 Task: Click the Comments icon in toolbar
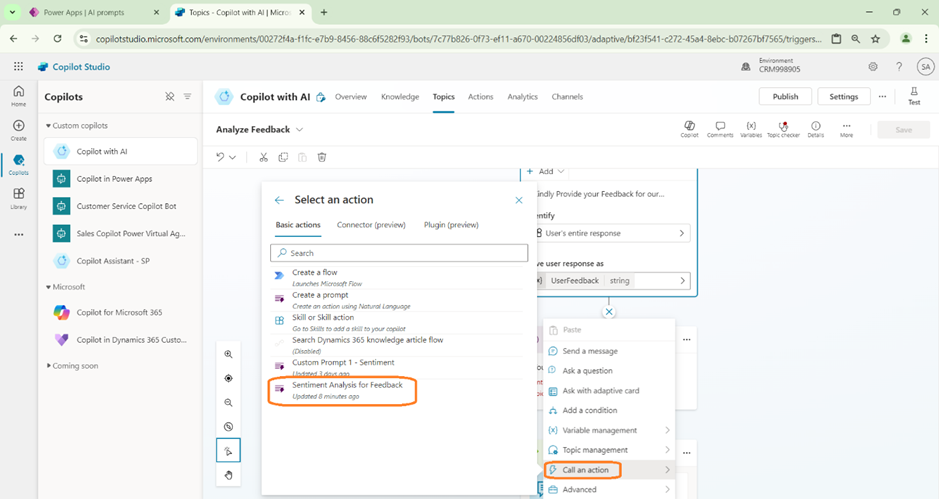point(720,127)
